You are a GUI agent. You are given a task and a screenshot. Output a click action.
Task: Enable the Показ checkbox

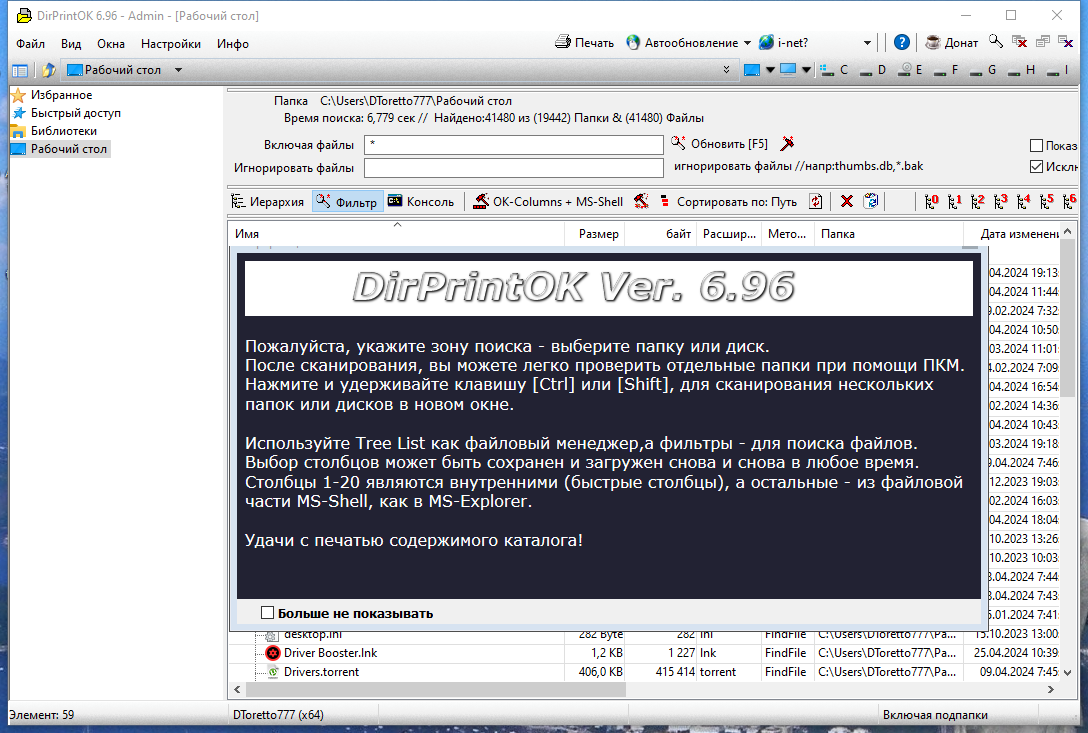[1037, 145]
